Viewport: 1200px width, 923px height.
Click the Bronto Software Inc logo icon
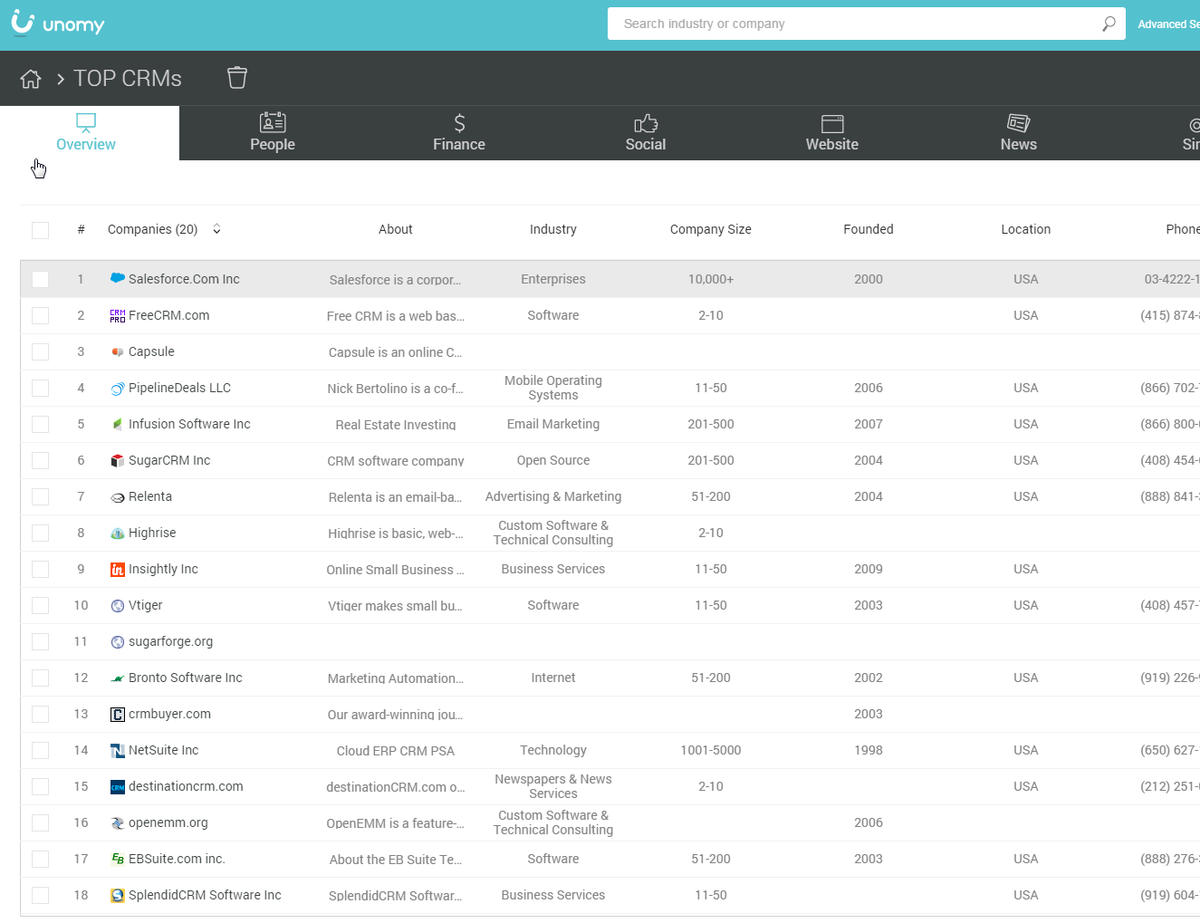(x=118, y=678)
